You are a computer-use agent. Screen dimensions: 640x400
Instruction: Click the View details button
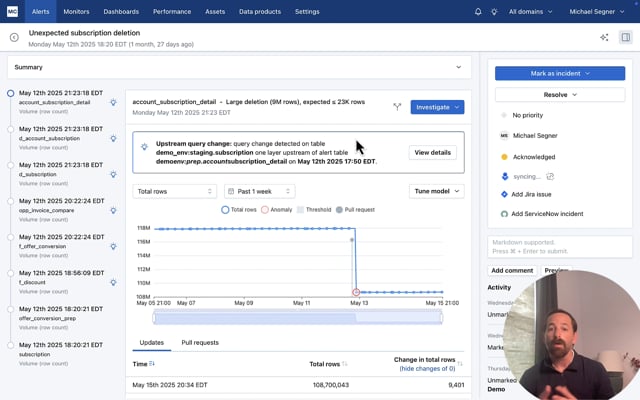[432, 152]
